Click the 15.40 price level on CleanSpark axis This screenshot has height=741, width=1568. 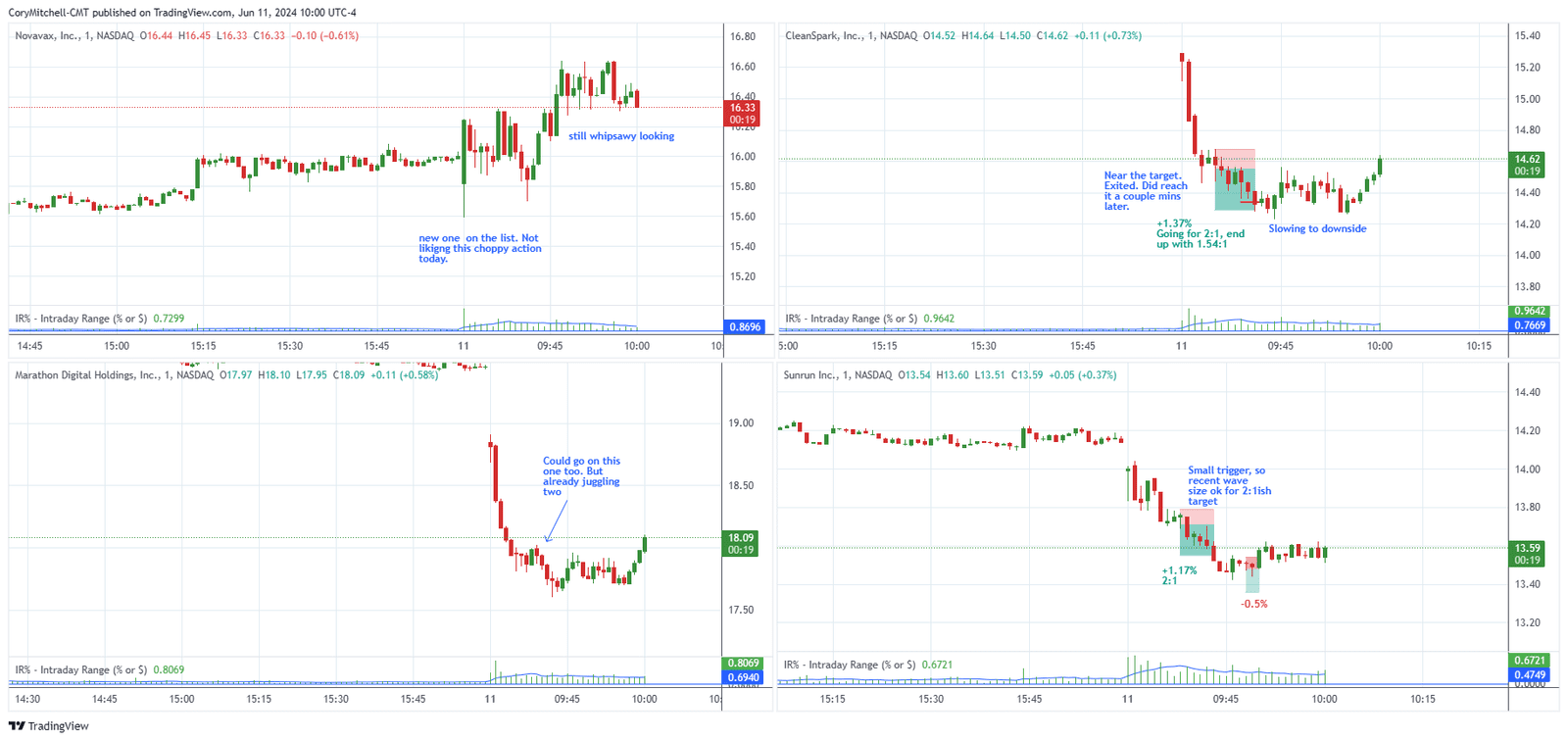pos(1527,35)
